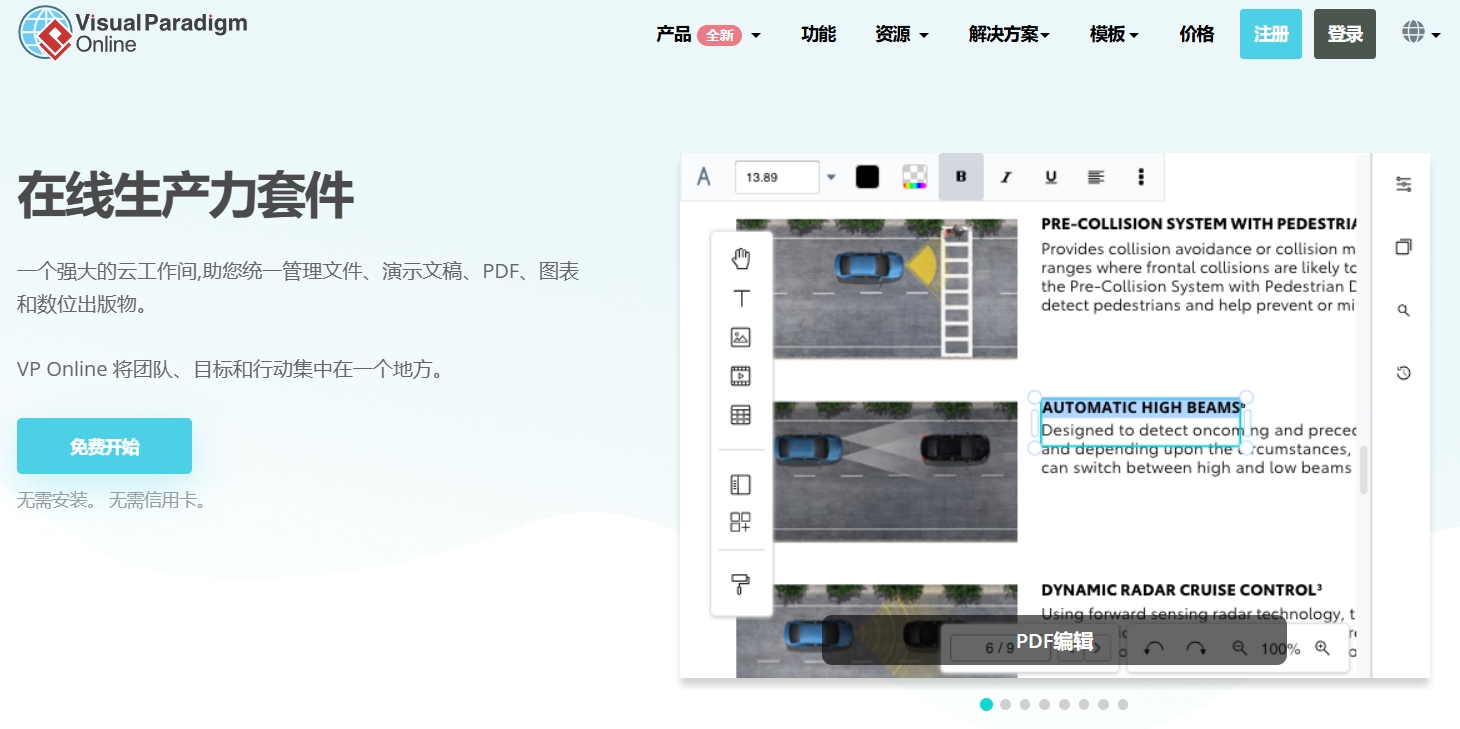Open the three-dot more options menu
This screenshot has width=1460, height=729.
pos(1141,177)
